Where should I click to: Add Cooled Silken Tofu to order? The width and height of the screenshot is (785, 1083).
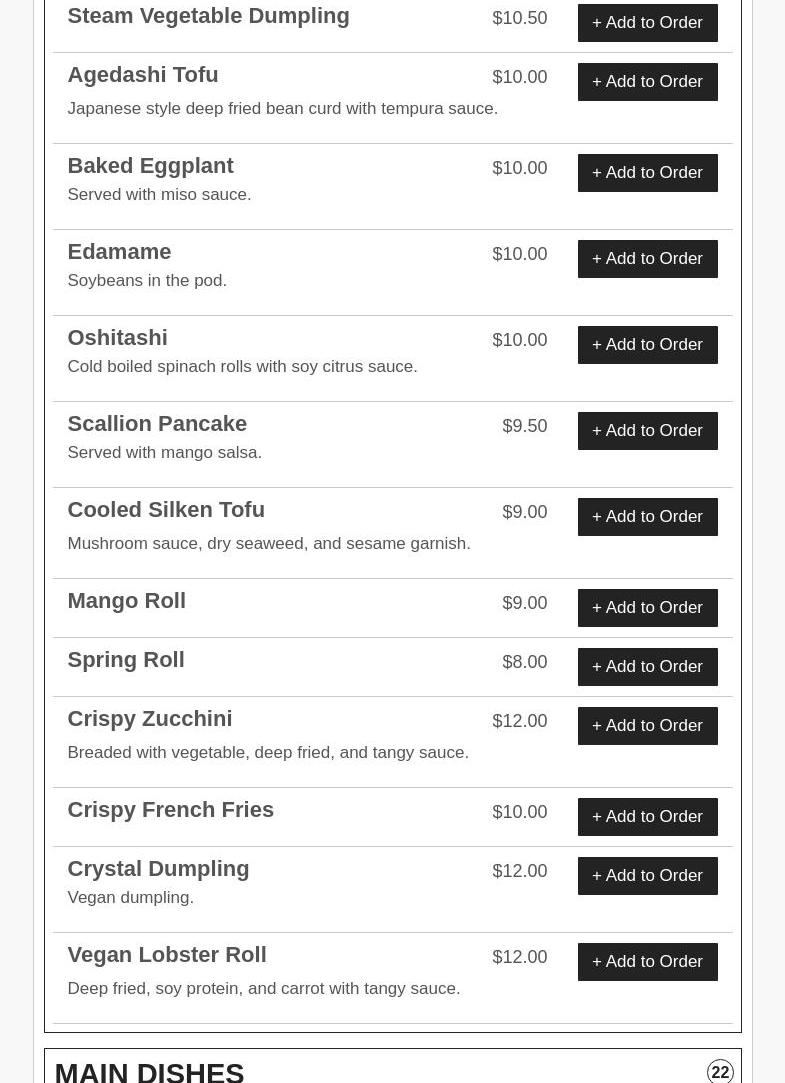click(647, 517)
